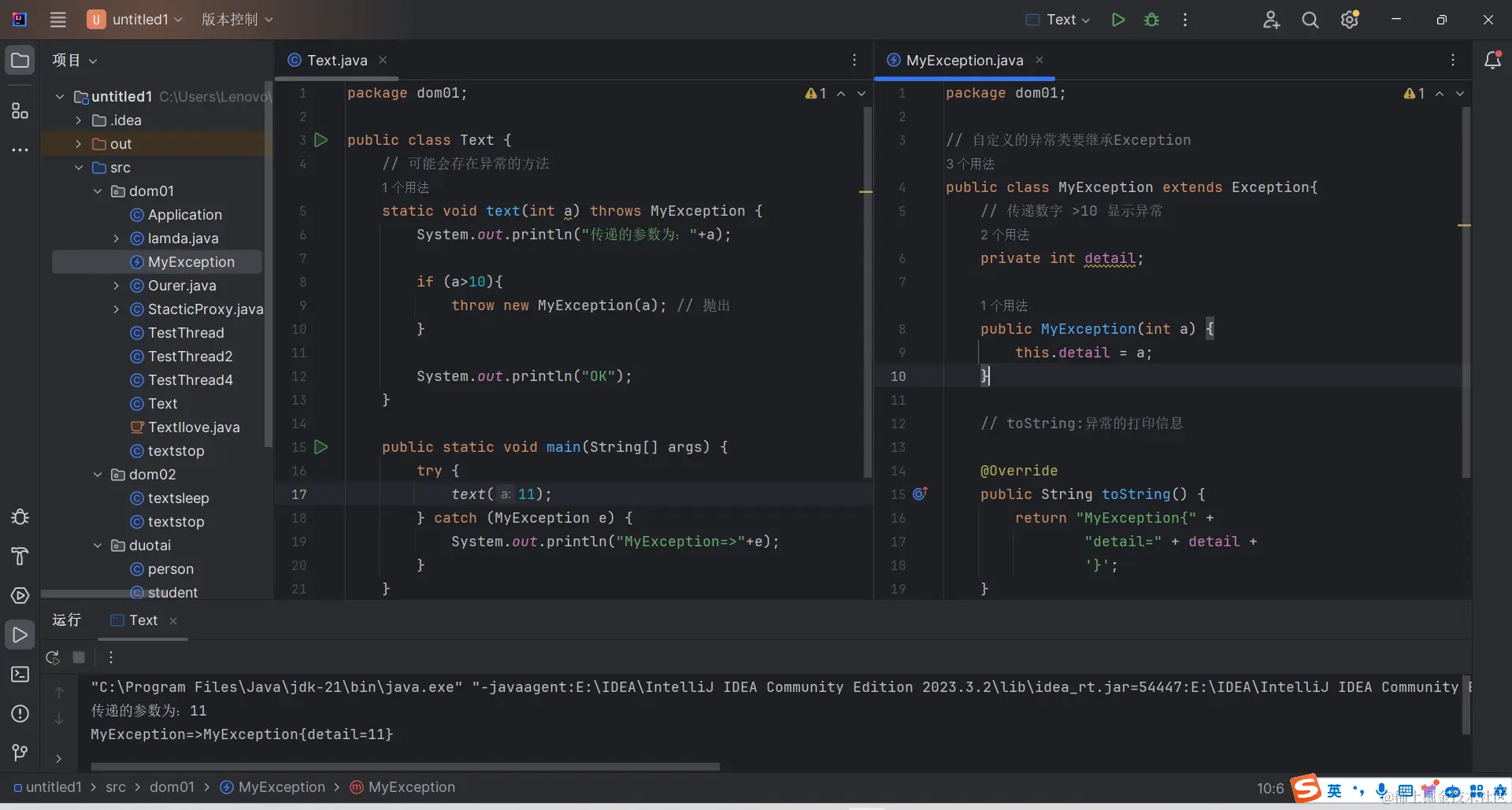Switch Sogou input mode 英 indicator
This screenshot has height=810, width=1512.
pos(1334,790)
